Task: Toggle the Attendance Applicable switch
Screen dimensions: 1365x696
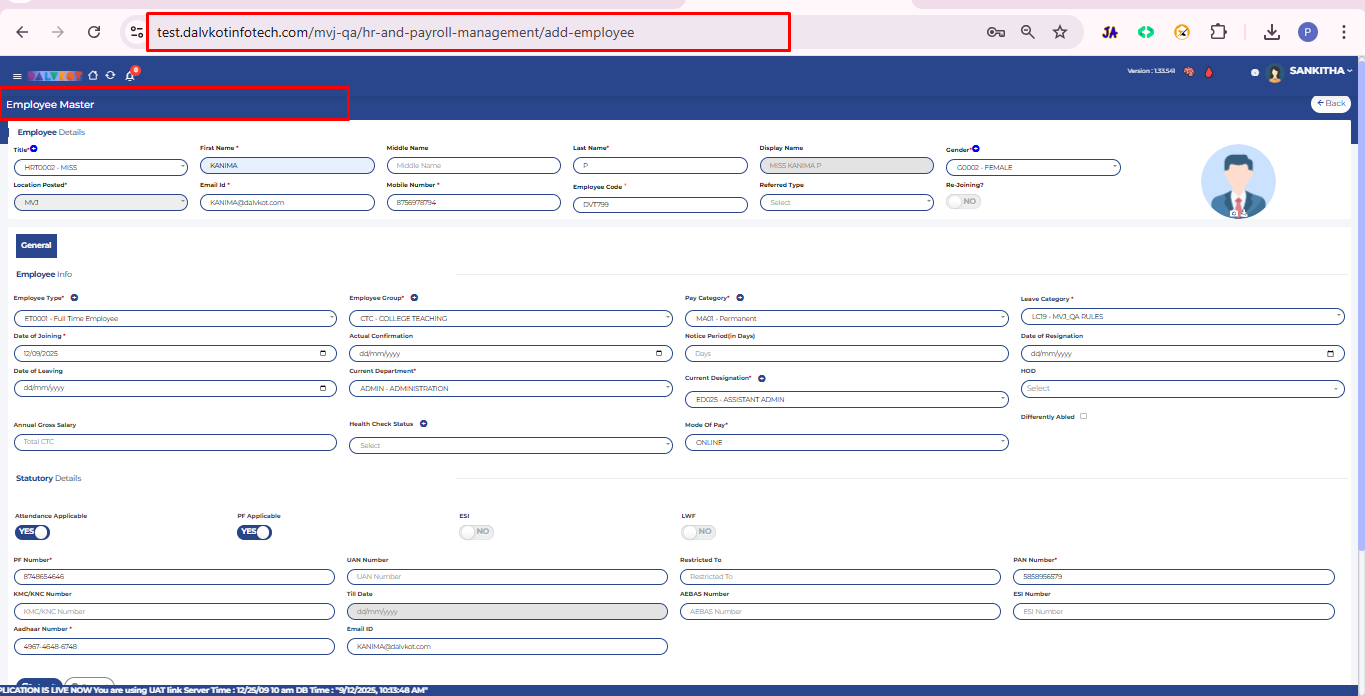Action: (32, 532)
